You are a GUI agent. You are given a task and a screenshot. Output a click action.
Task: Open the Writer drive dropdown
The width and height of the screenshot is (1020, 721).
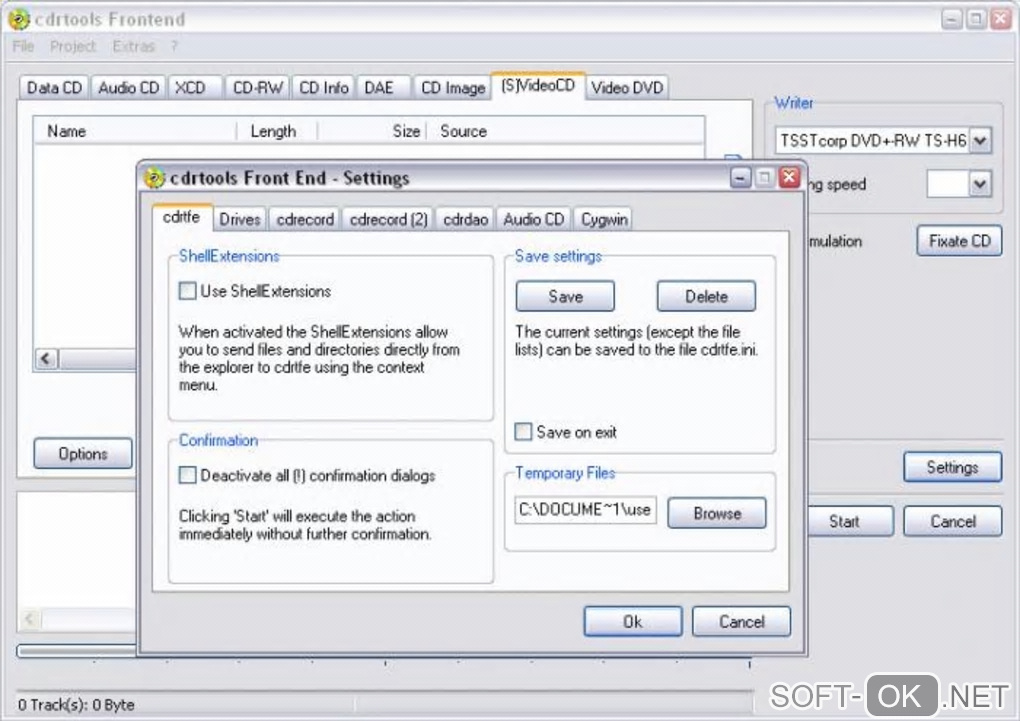(981, 140)
